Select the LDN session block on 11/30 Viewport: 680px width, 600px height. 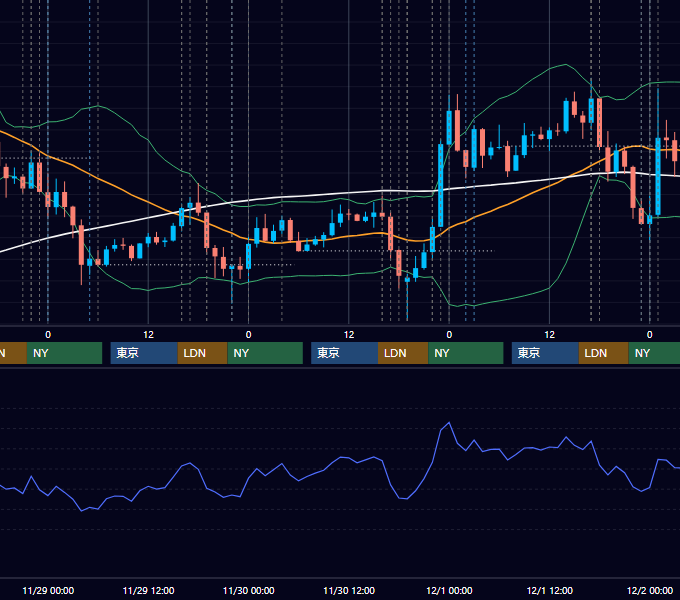pos(403,353)
